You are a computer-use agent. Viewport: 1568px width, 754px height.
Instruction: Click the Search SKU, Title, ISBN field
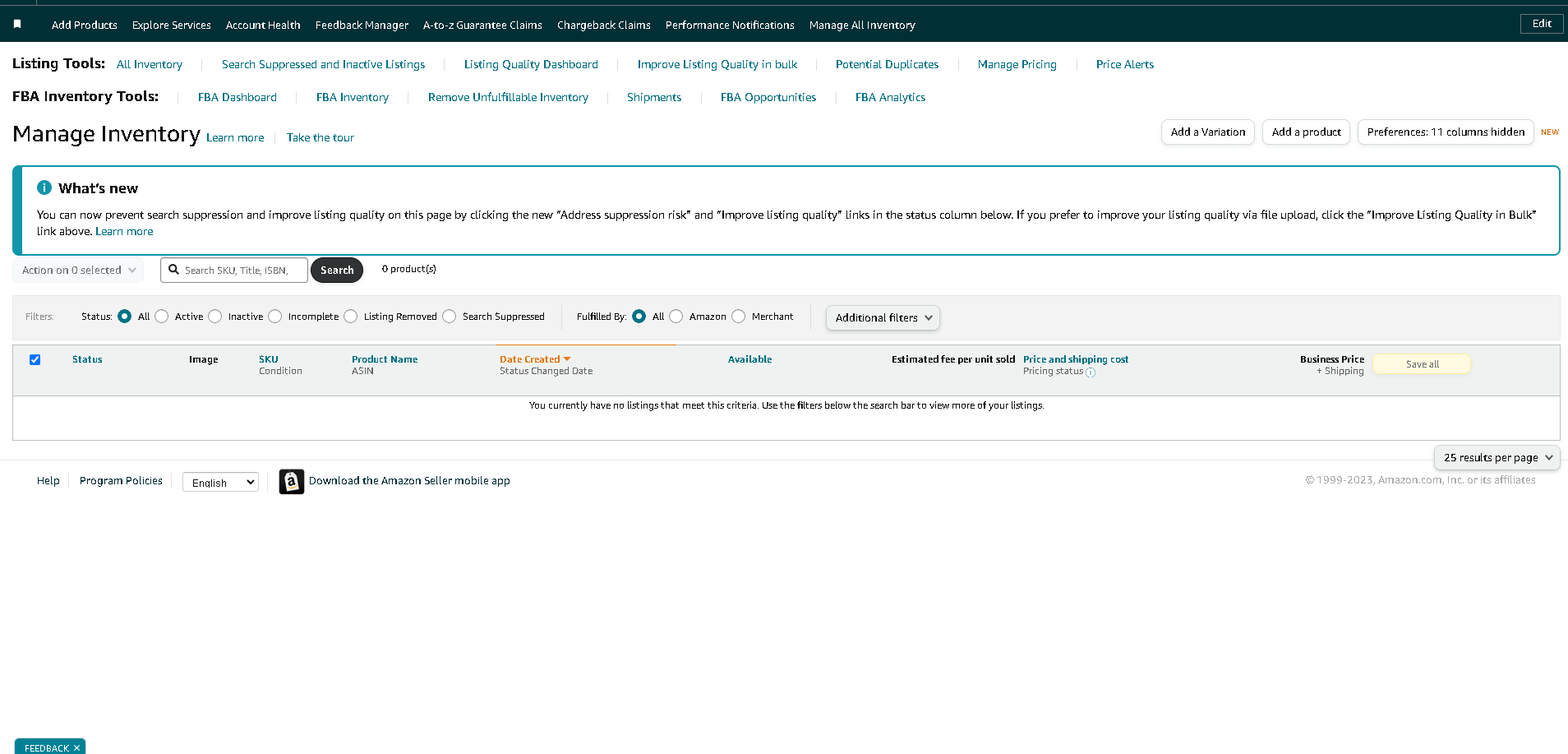point(234,270)
